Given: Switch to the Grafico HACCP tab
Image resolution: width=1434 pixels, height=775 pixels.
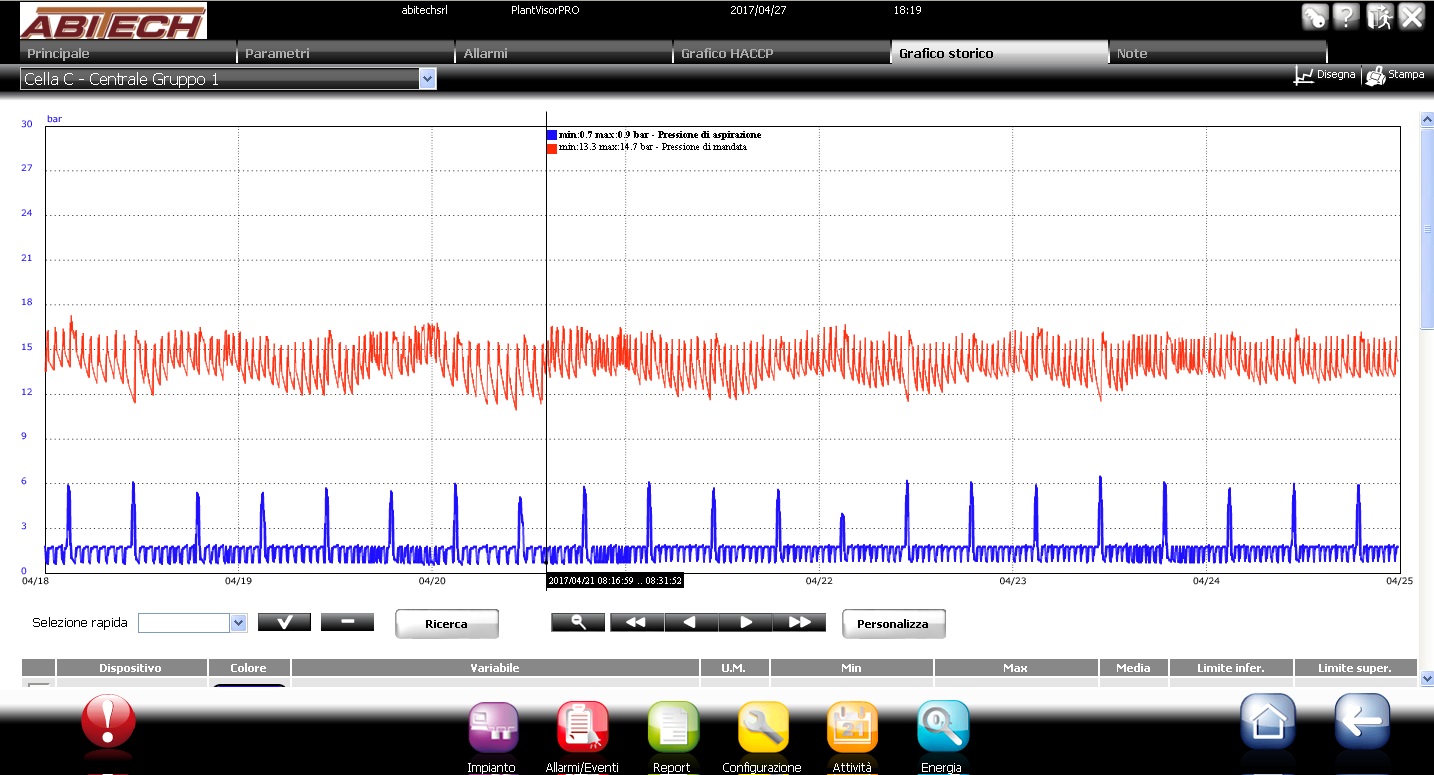Looking at the screenshot, I should coord(781,53).
